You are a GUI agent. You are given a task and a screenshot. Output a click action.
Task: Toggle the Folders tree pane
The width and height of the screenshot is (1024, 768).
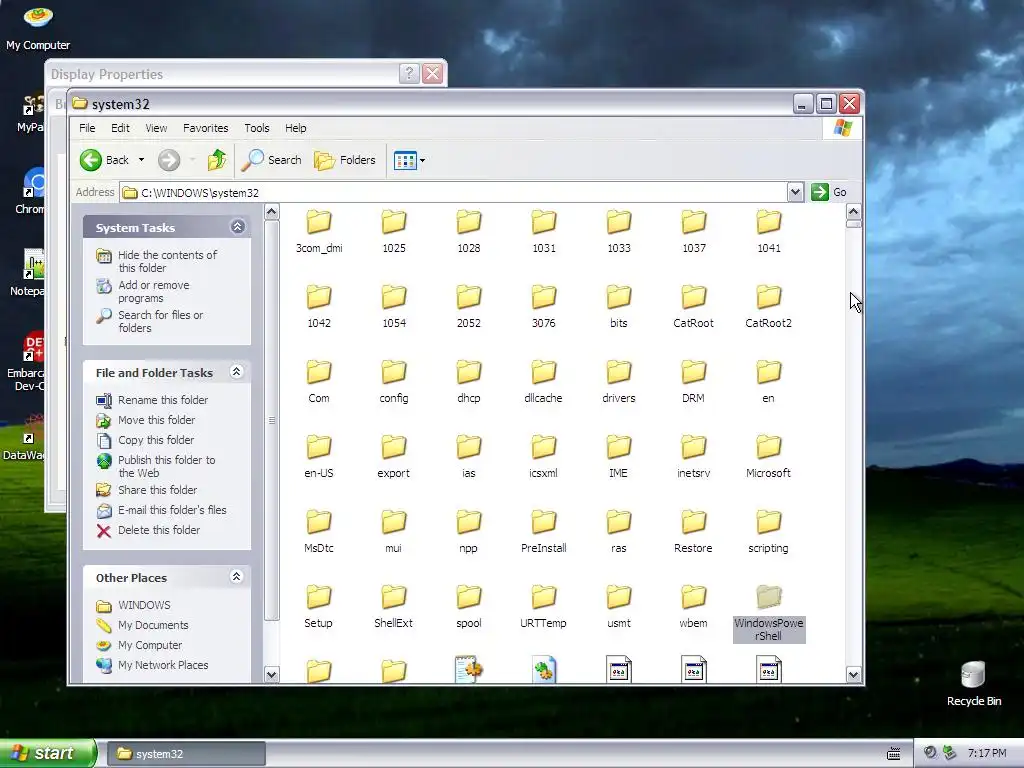pyautogui.click(x=345, y=160)
